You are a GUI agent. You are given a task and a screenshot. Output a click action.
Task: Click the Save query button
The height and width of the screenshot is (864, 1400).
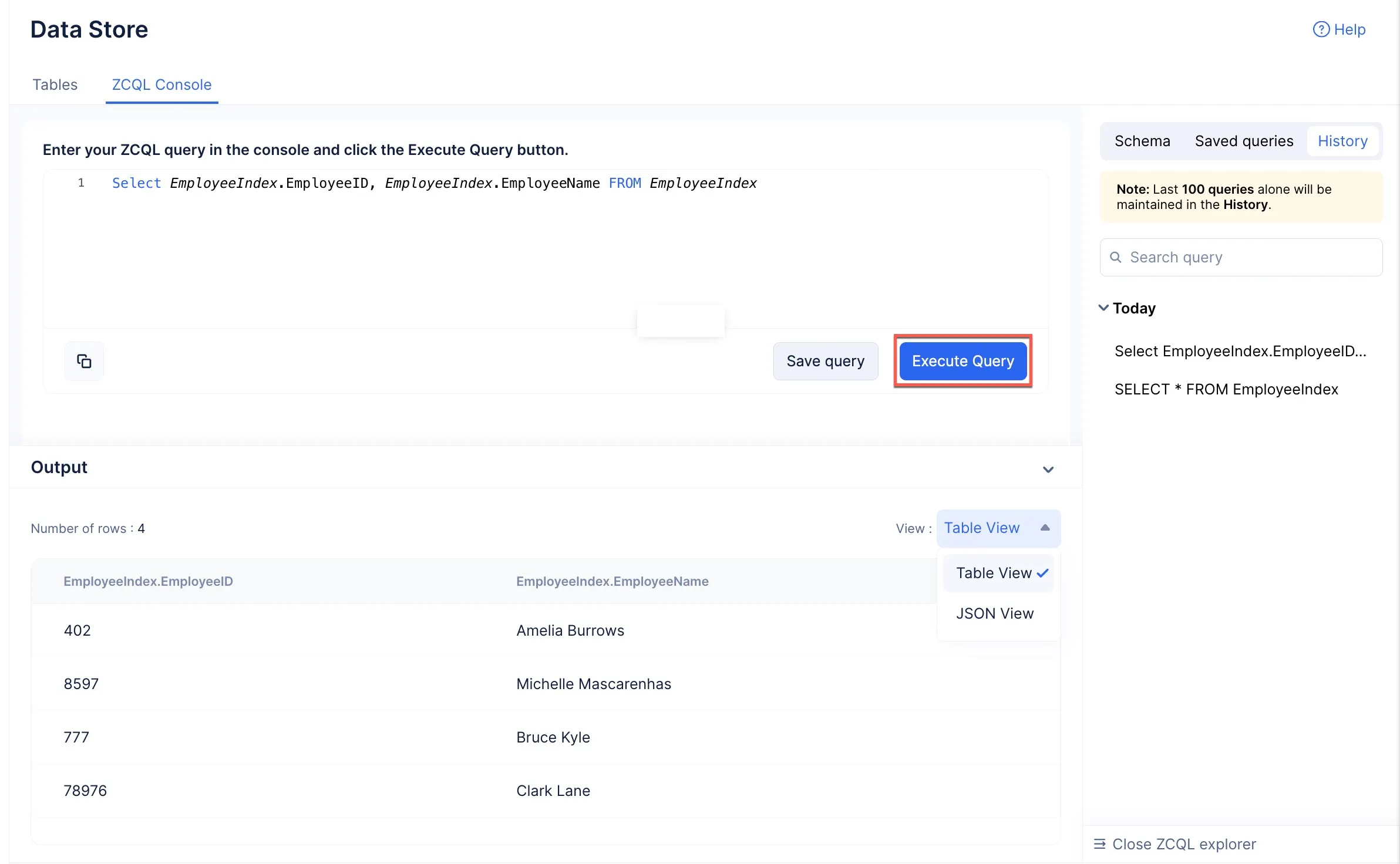coord(826,361)
